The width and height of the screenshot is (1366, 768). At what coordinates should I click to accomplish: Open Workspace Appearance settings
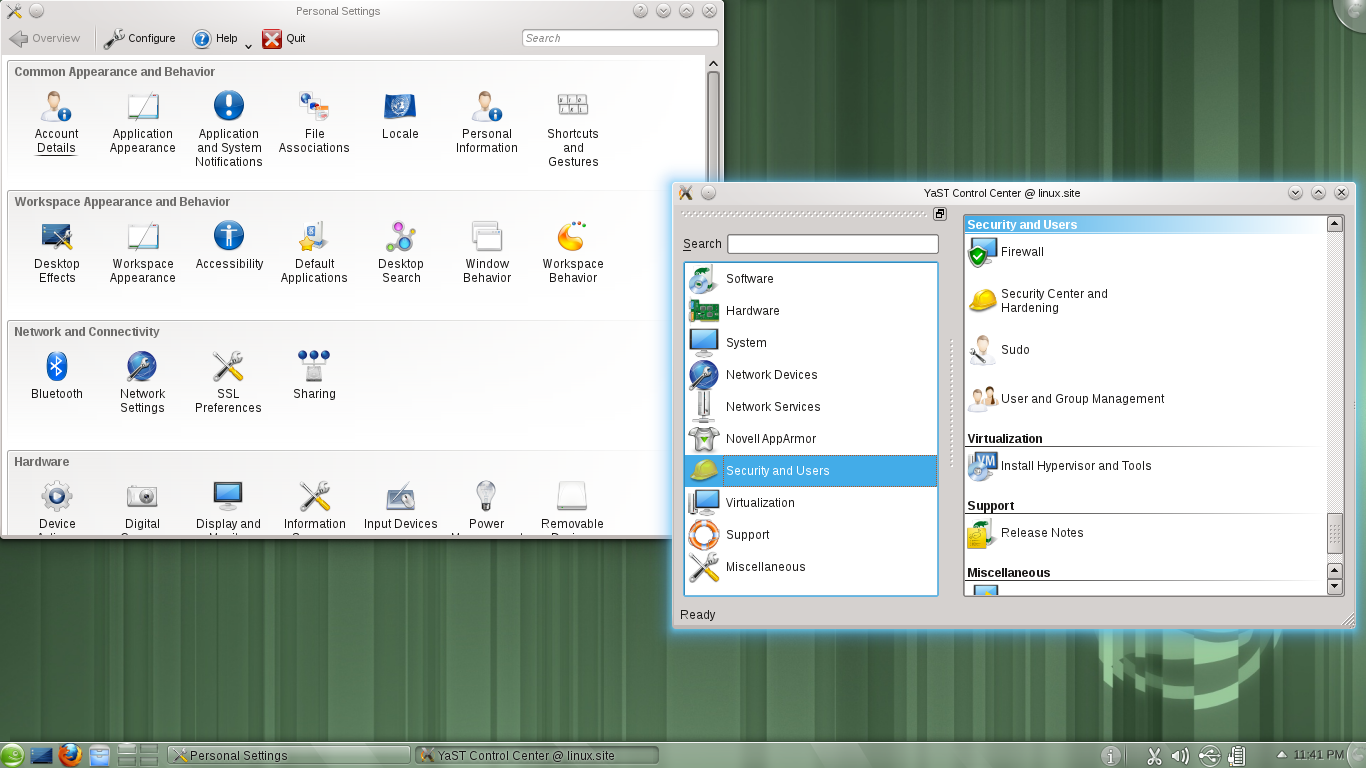[142, 252]
